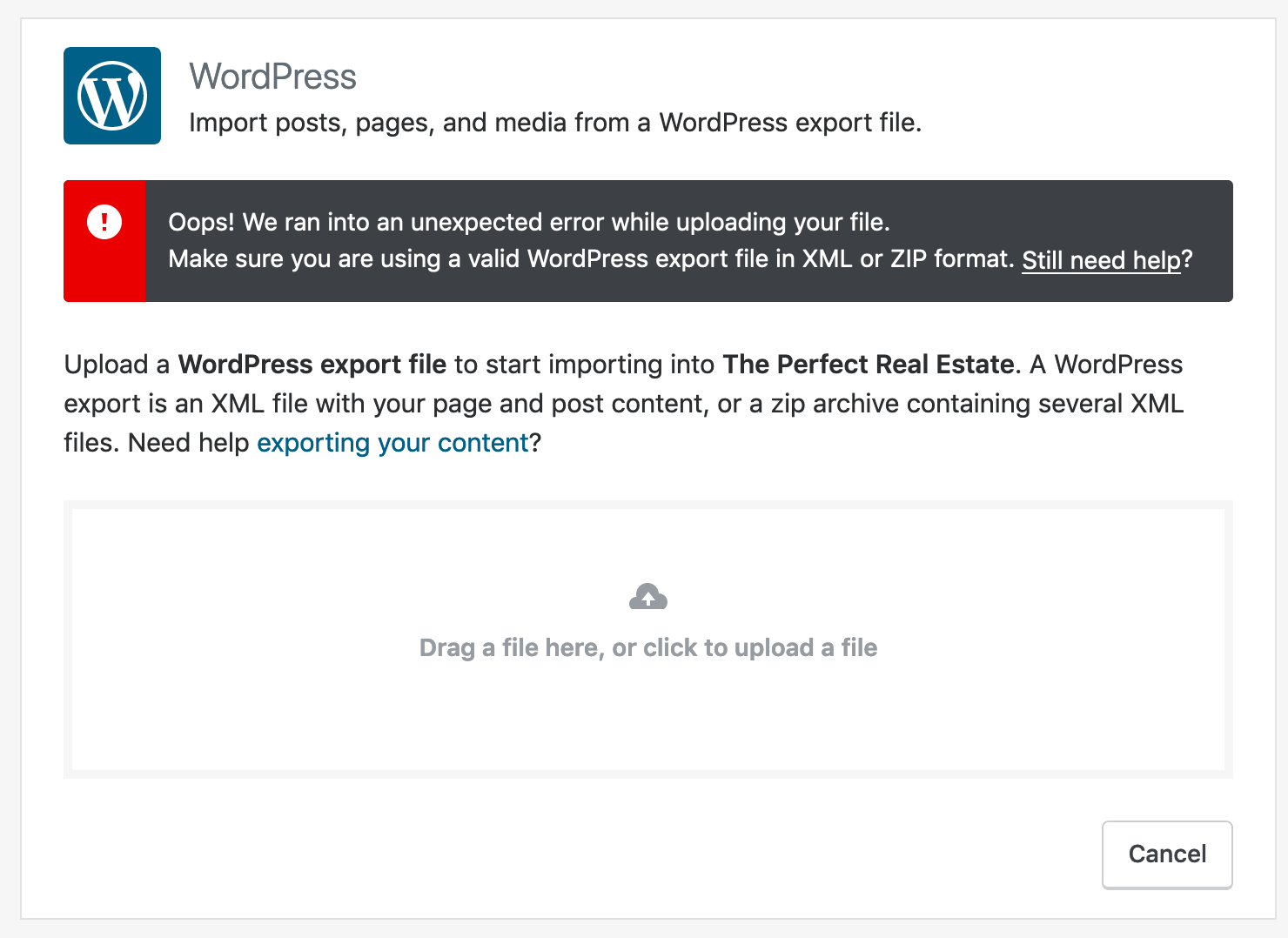1288x938 pixels.
Task: Click the cloud upload icon
Action: (648, 597)
